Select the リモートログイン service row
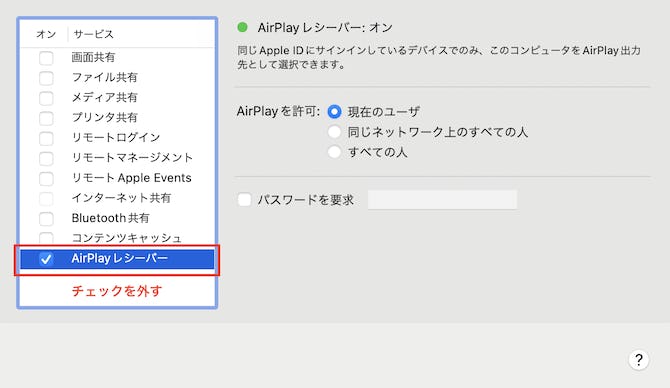 117,138
